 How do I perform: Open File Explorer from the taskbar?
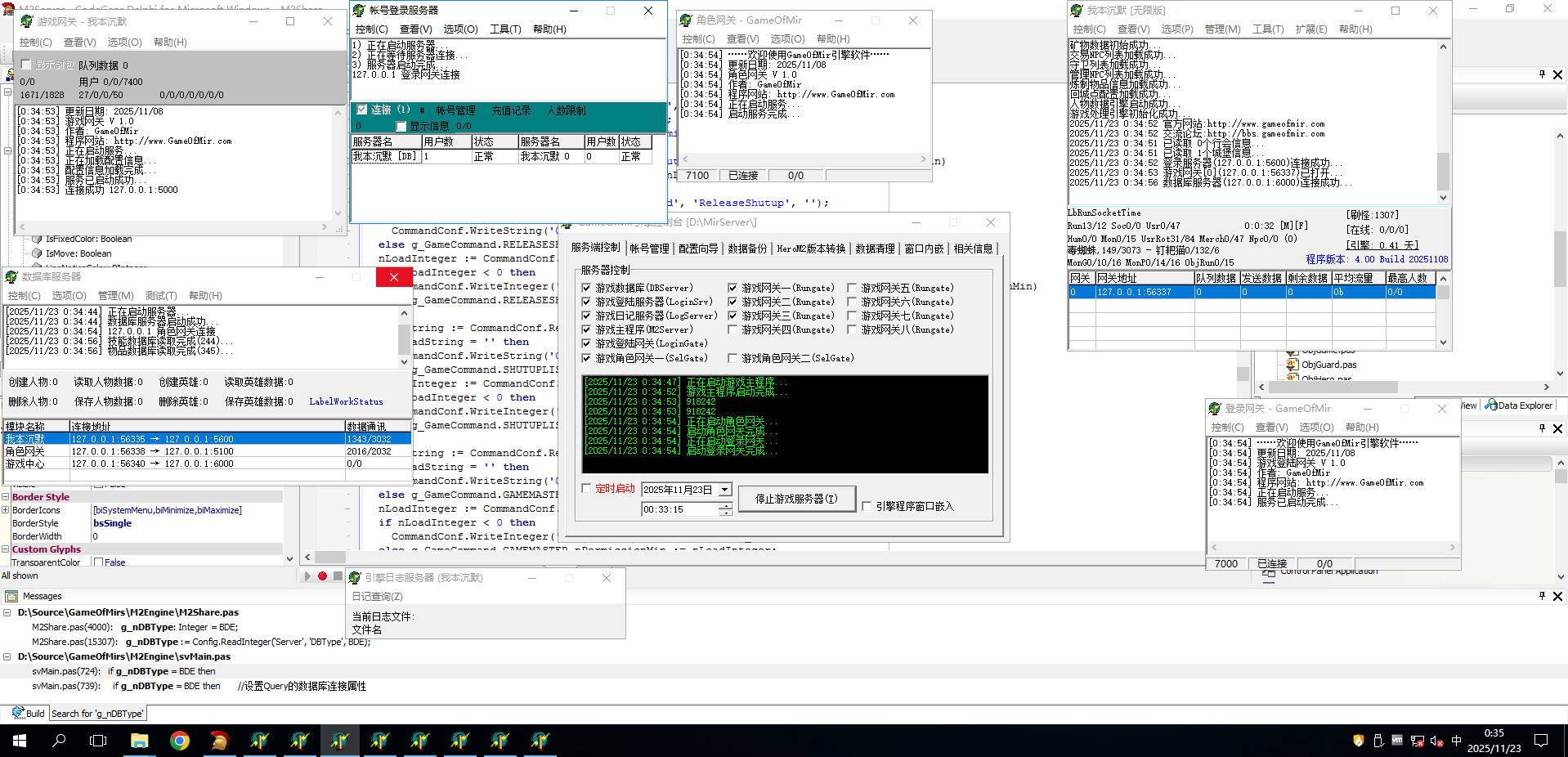point(139,741)
